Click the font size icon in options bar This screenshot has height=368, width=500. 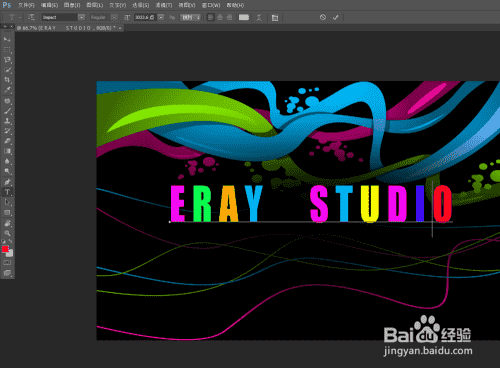point(127,17)
